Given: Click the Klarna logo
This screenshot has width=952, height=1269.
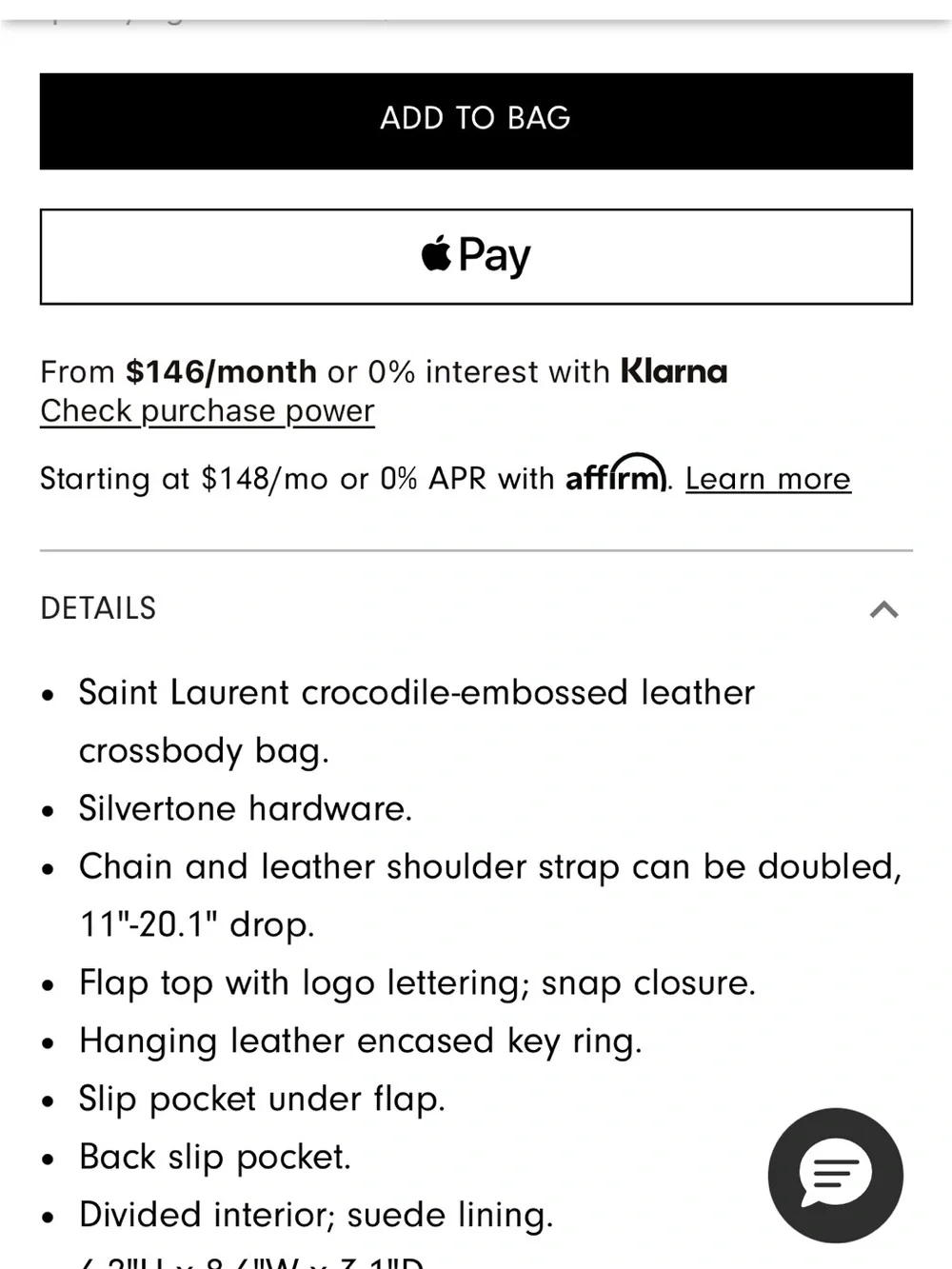Looking at the screenshot, I should 674,371.
